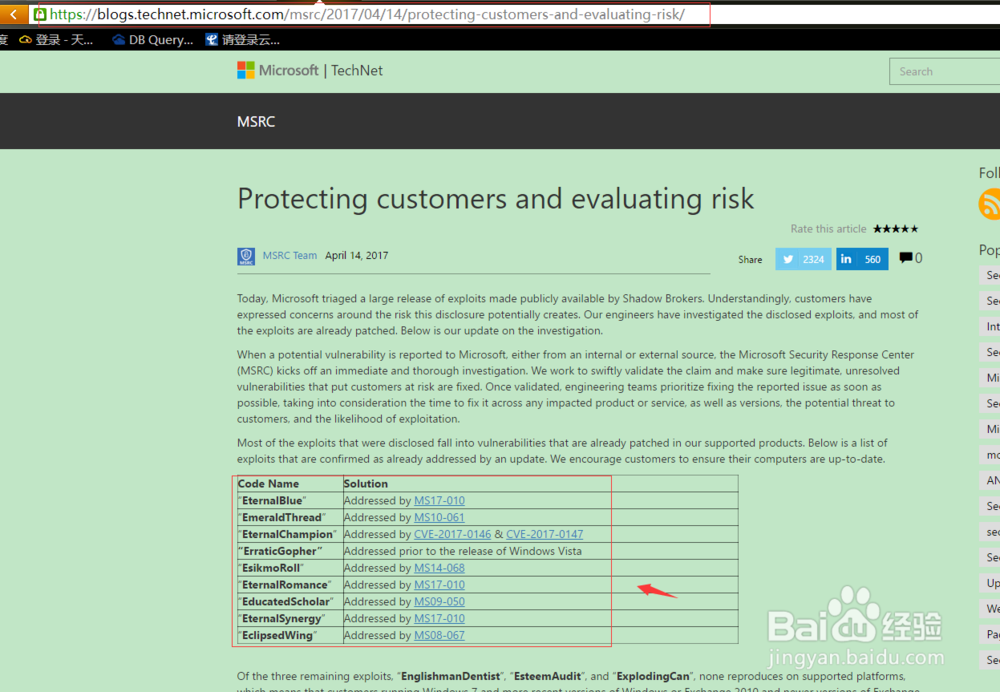Click the April 14, 2017 date text
This screenshot has height=692, width=1000.
(357, 255)
